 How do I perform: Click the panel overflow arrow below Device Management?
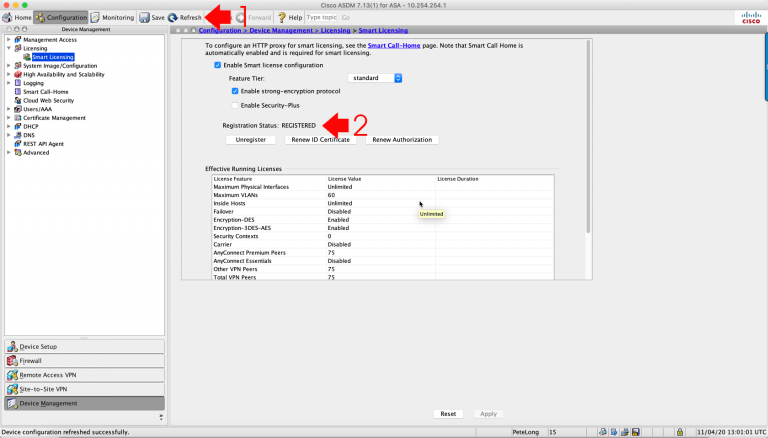[x=161, y=417]
